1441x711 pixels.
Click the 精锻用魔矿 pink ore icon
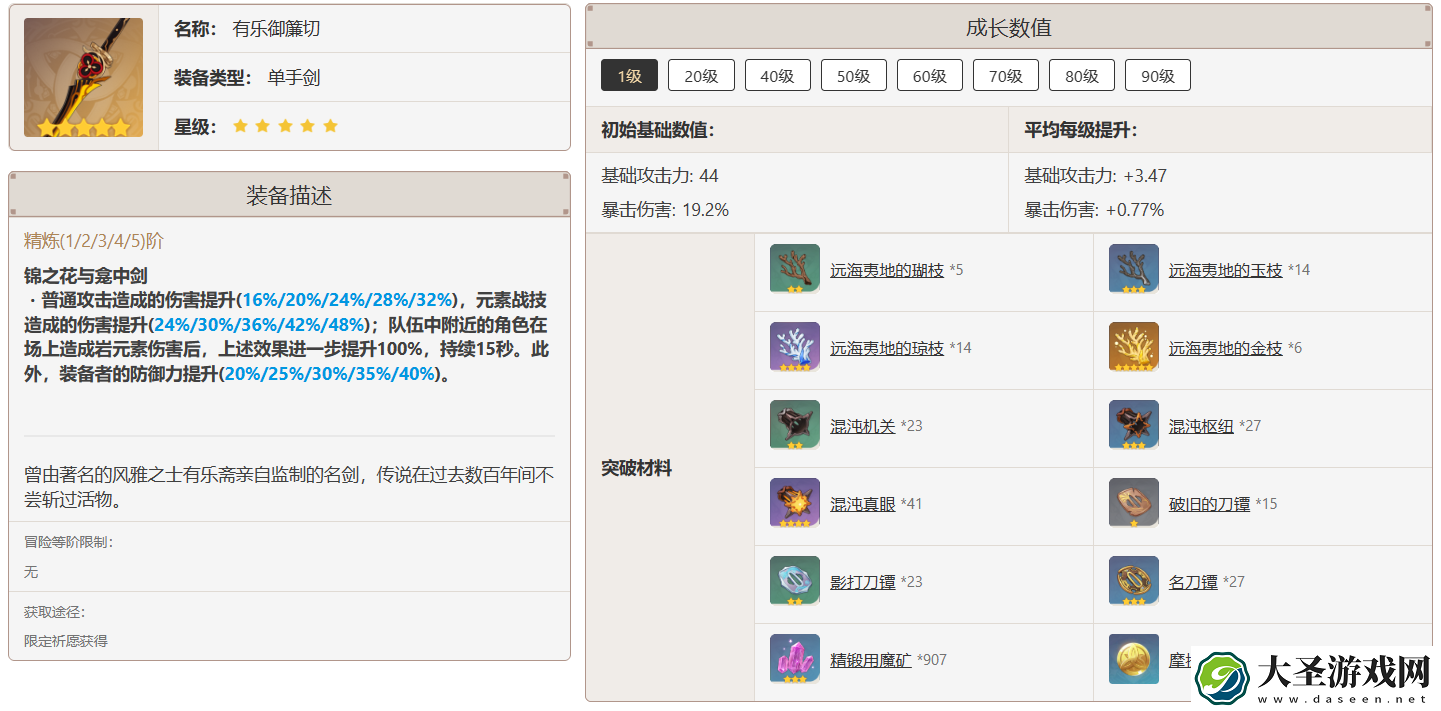(x=795, y=660)
